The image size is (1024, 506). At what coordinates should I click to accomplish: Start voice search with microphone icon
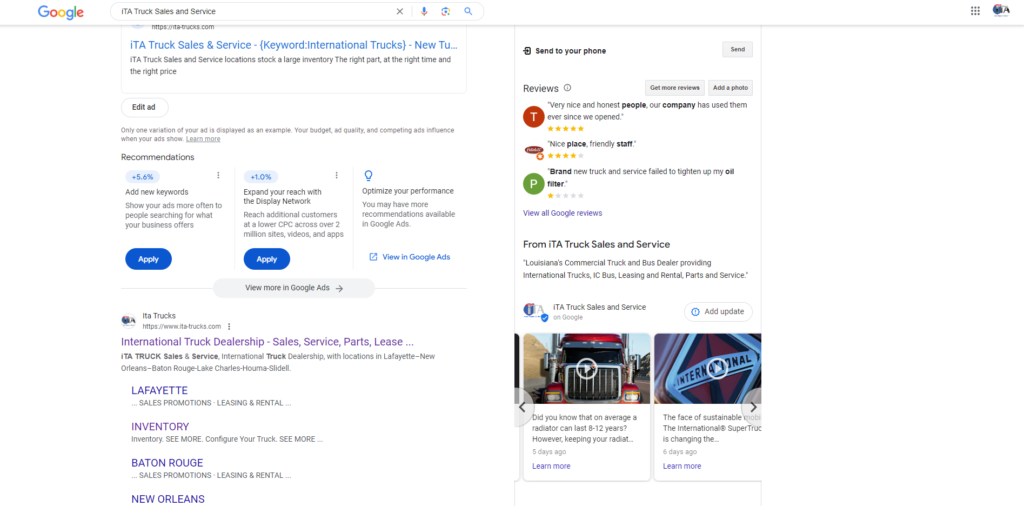pyautogui.click(x=424, y=11)
